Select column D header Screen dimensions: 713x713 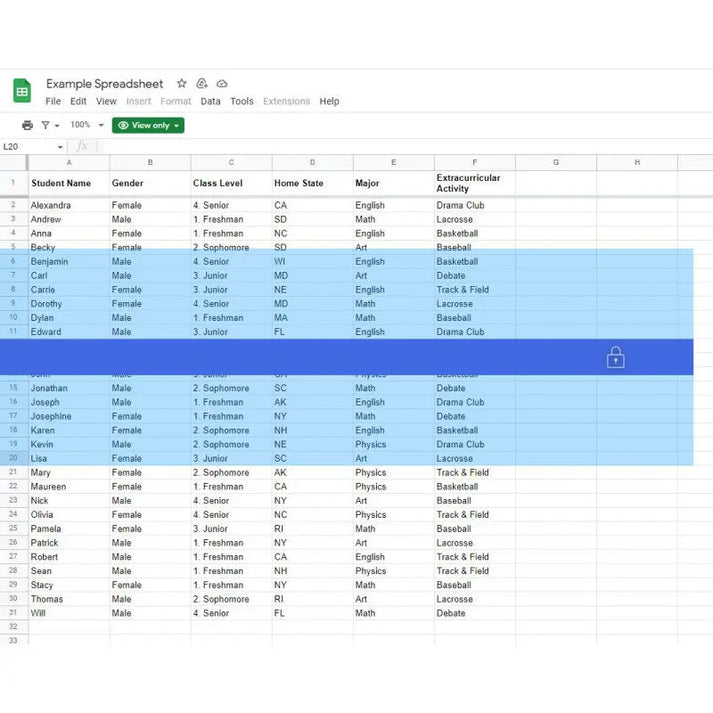pyautogui.click(x=312, y=162)
